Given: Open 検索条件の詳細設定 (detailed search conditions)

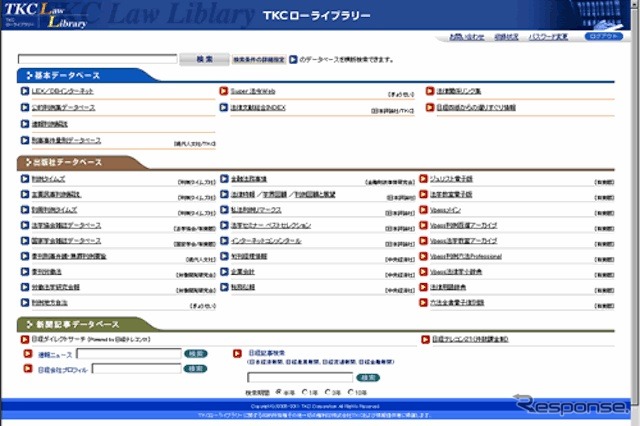Looking at the screenshot, I should pos(259,60).
